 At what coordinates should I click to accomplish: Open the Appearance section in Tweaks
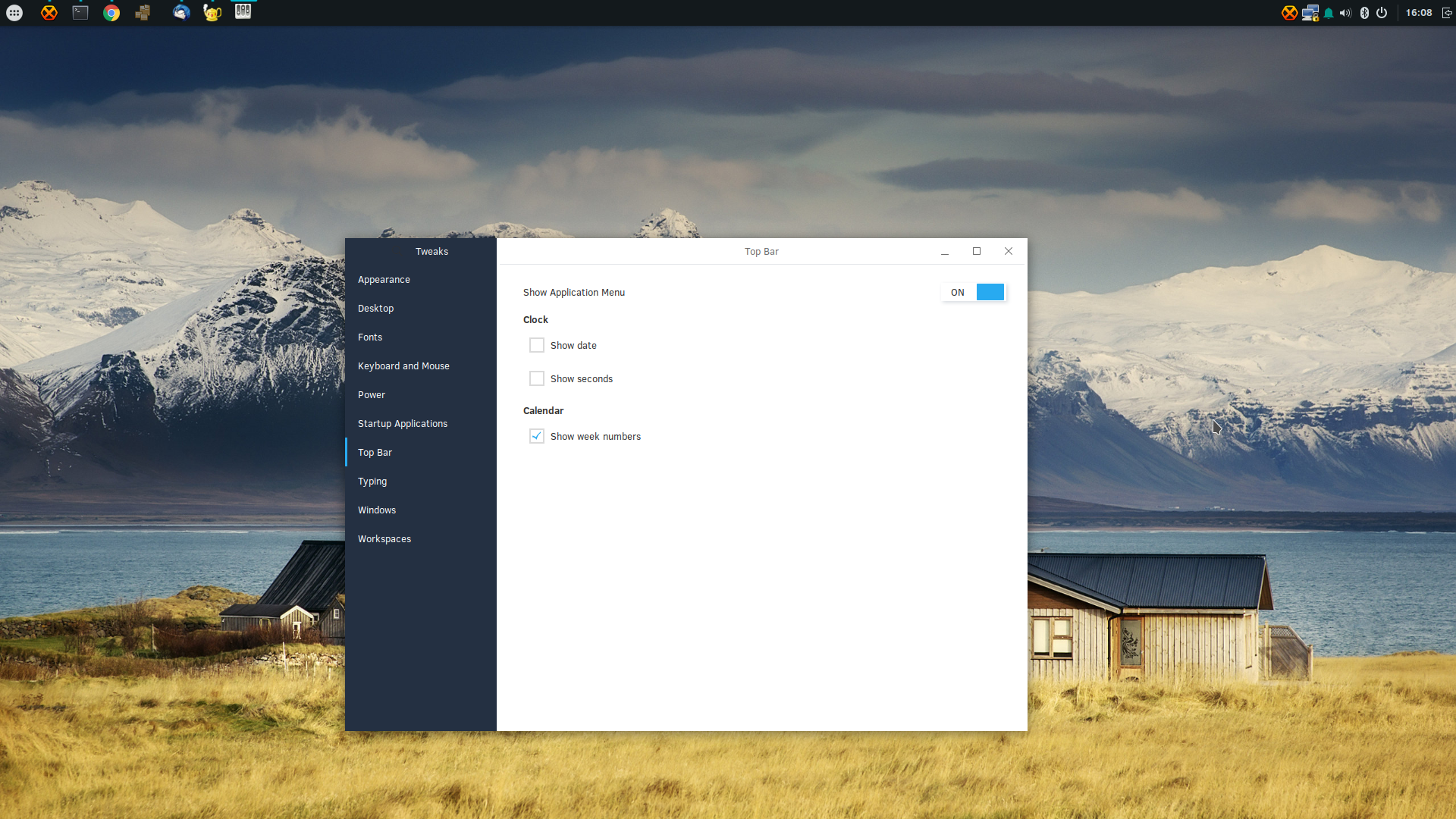click(x=421, y=280)
